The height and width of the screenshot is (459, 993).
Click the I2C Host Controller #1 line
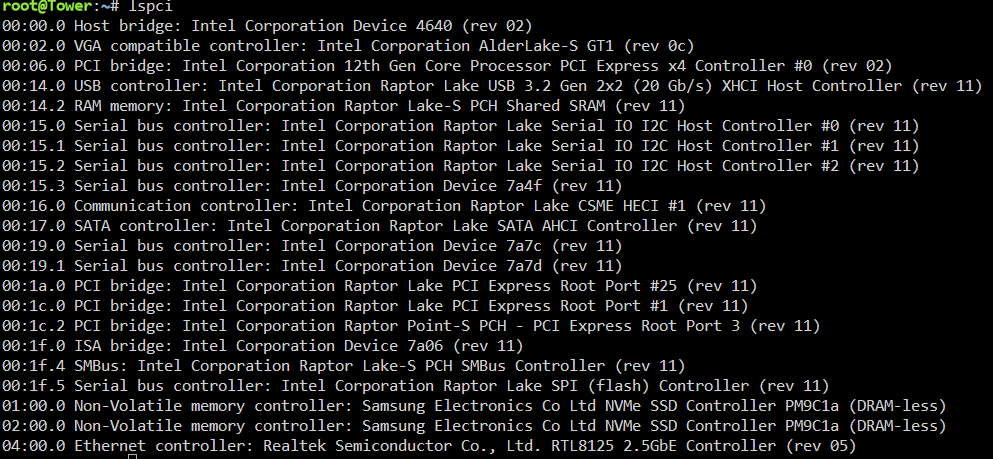tap(460, 146)
